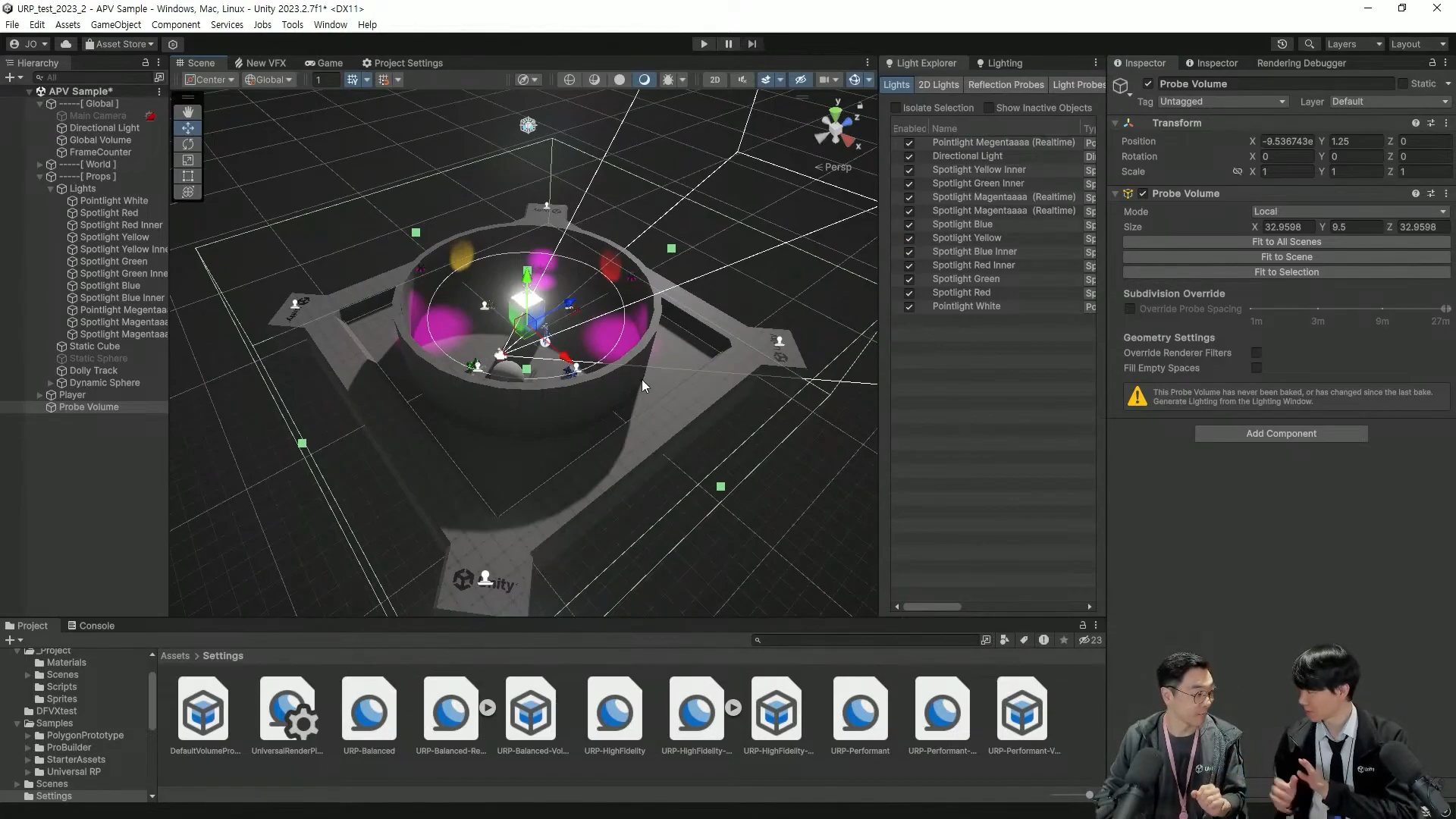
Task: Click the Add Component button
Action: click(1281, 434)
